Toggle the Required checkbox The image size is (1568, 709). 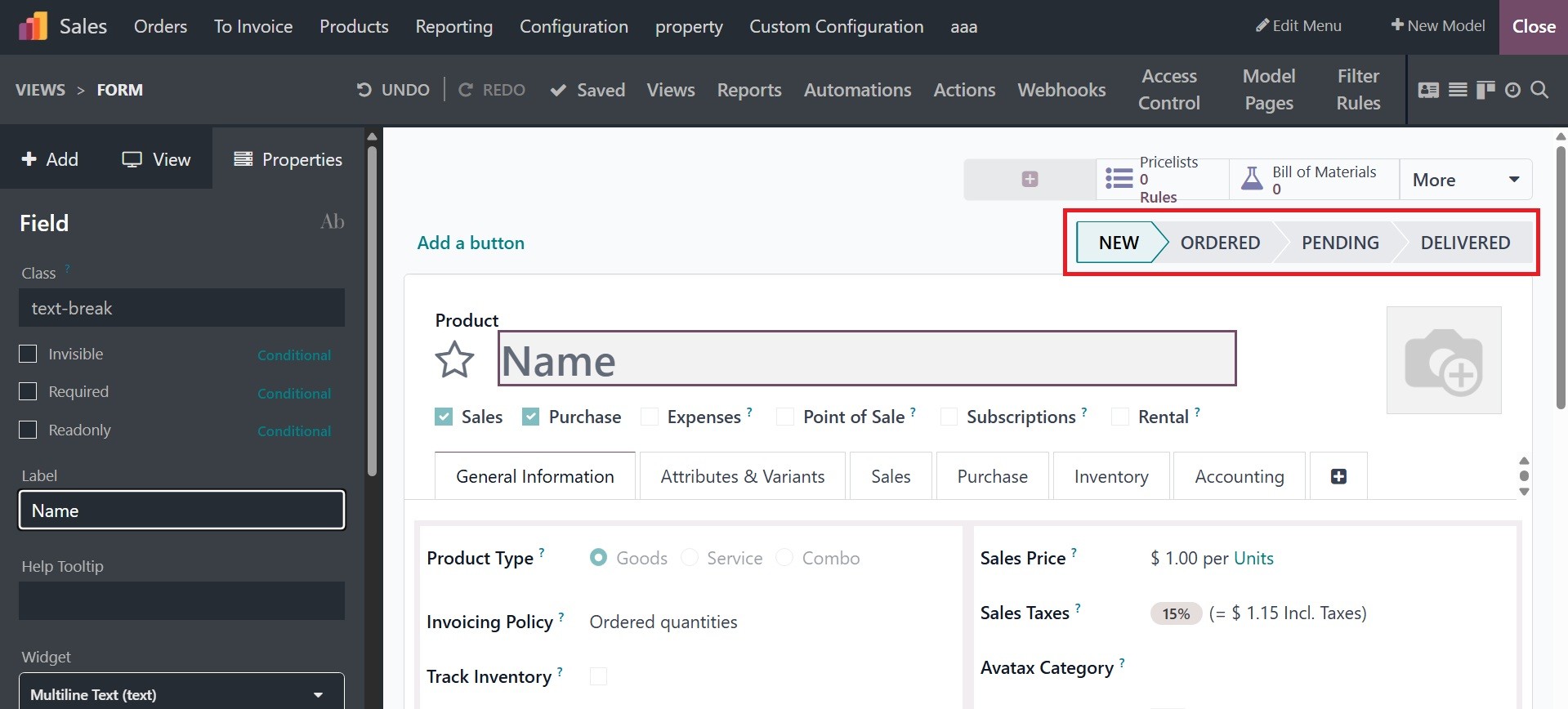[x=28, y=391]
